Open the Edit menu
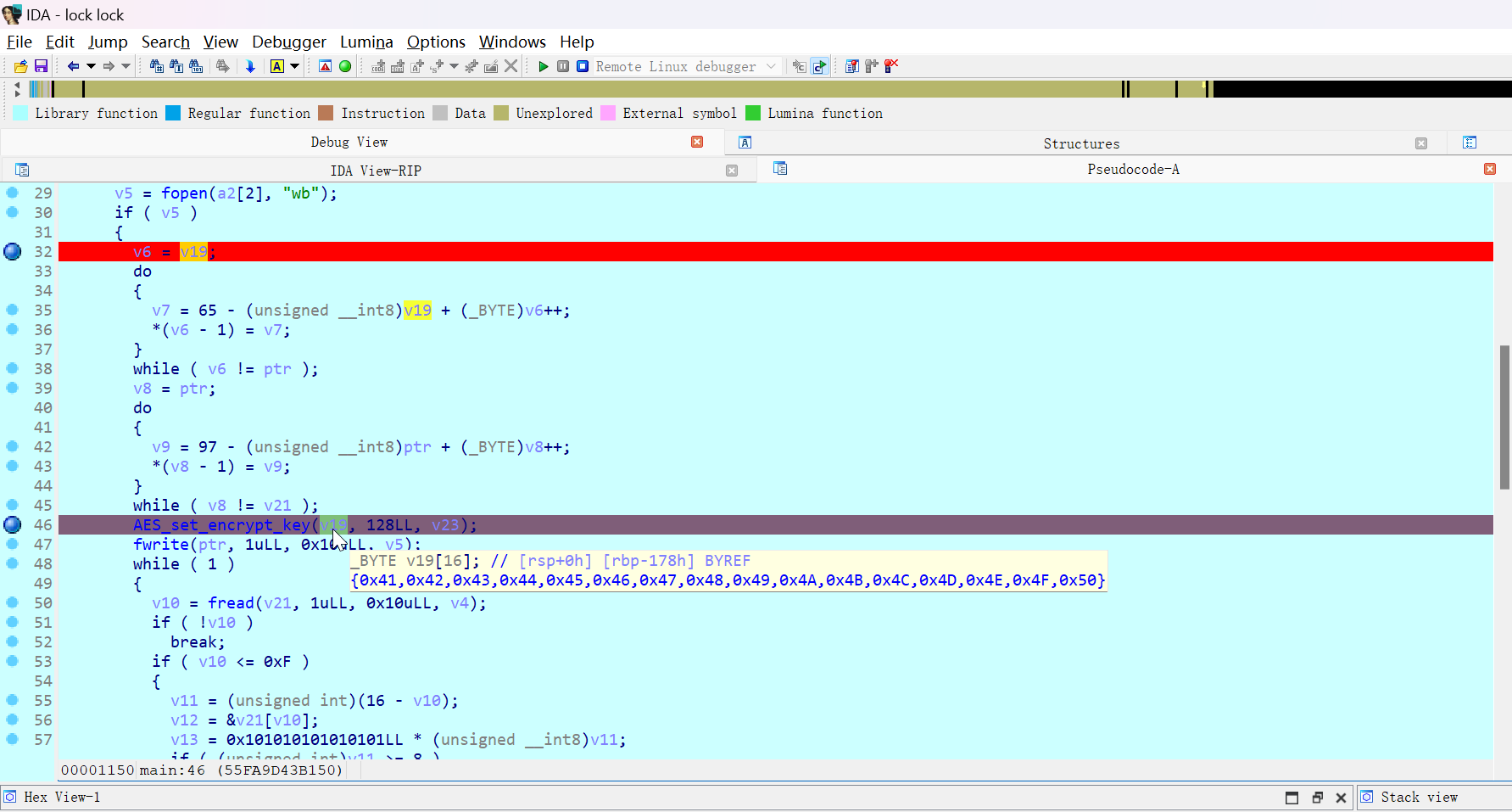Screen dimensions: 1512x812 [x=60, y=42]
